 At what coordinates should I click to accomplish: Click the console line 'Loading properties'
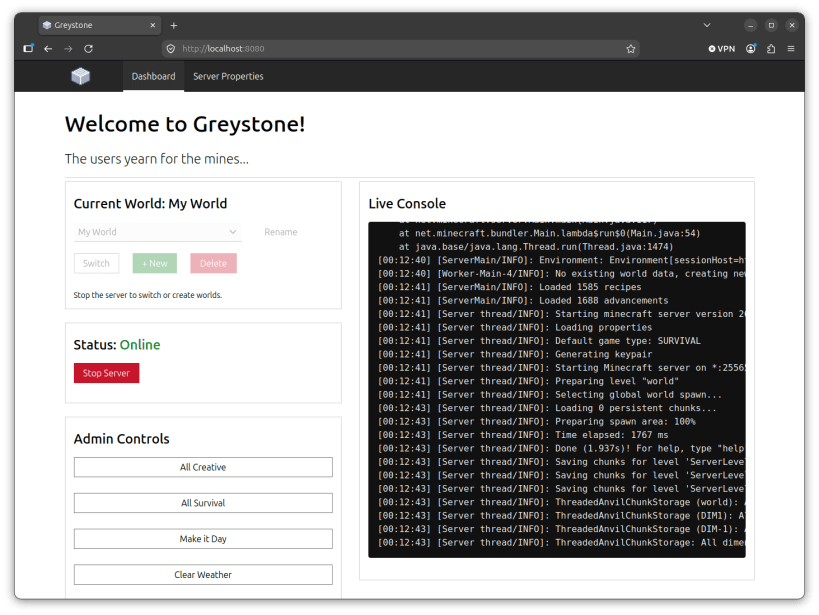click(x=603, y=328)
